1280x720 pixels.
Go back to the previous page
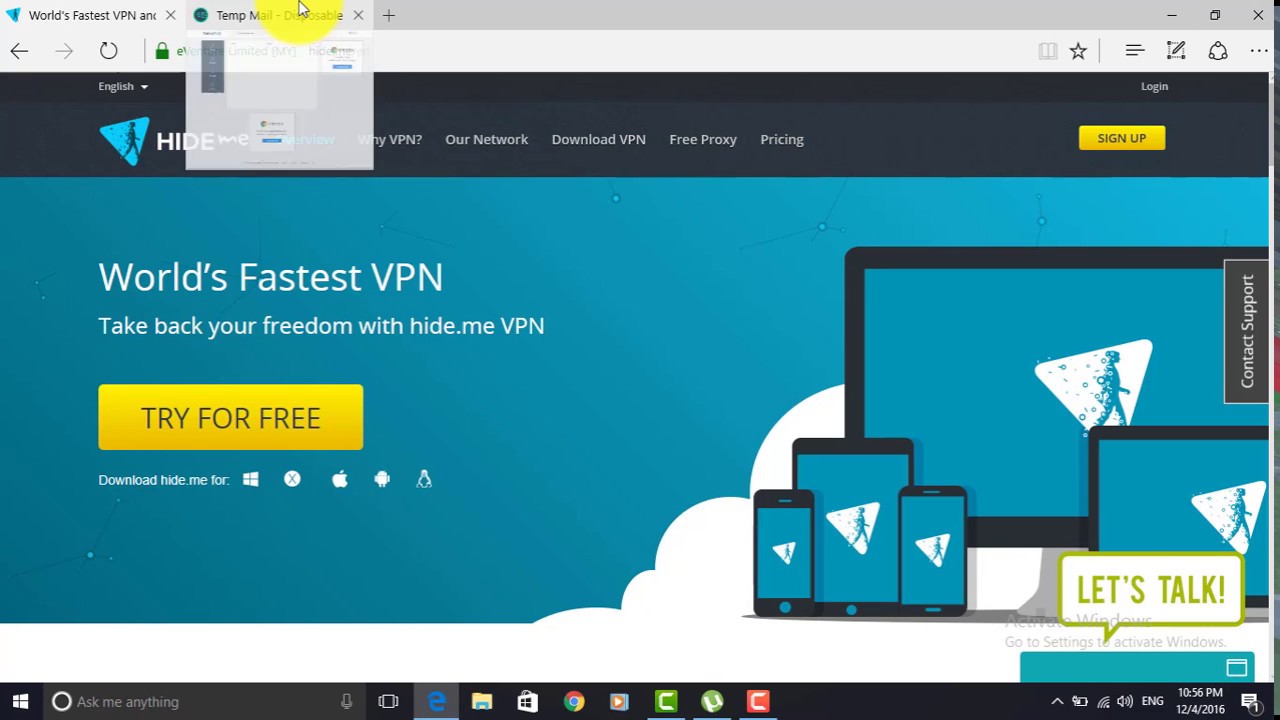tap(19, 51)
